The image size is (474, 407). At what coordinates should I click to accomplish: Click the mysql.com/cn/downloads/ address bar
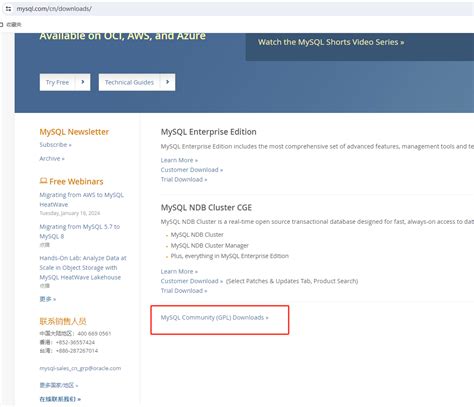238,9
